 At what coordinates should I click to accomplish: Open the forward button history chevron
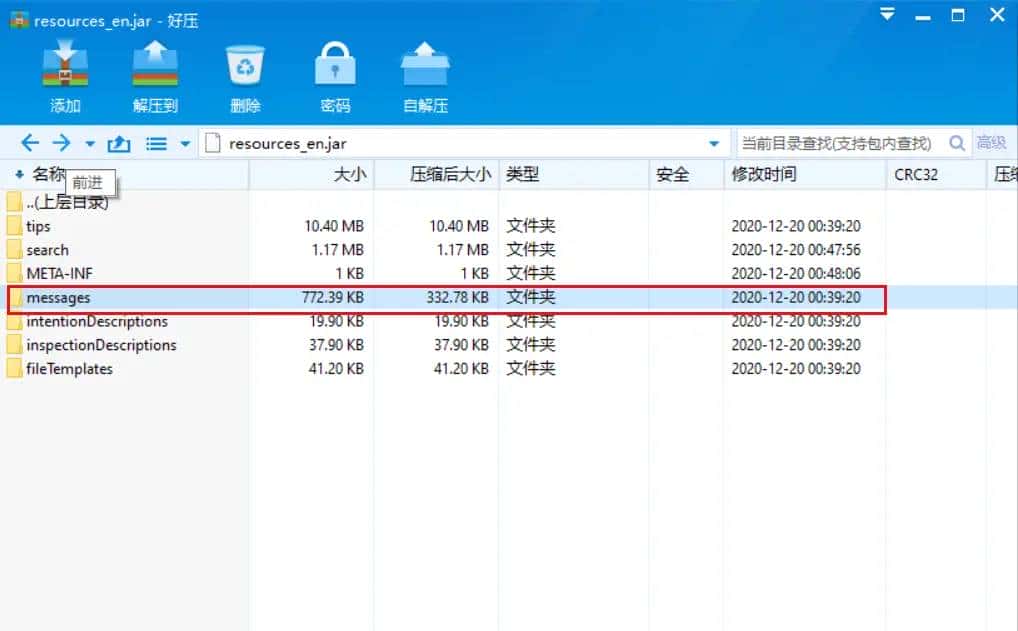point(88,143)
